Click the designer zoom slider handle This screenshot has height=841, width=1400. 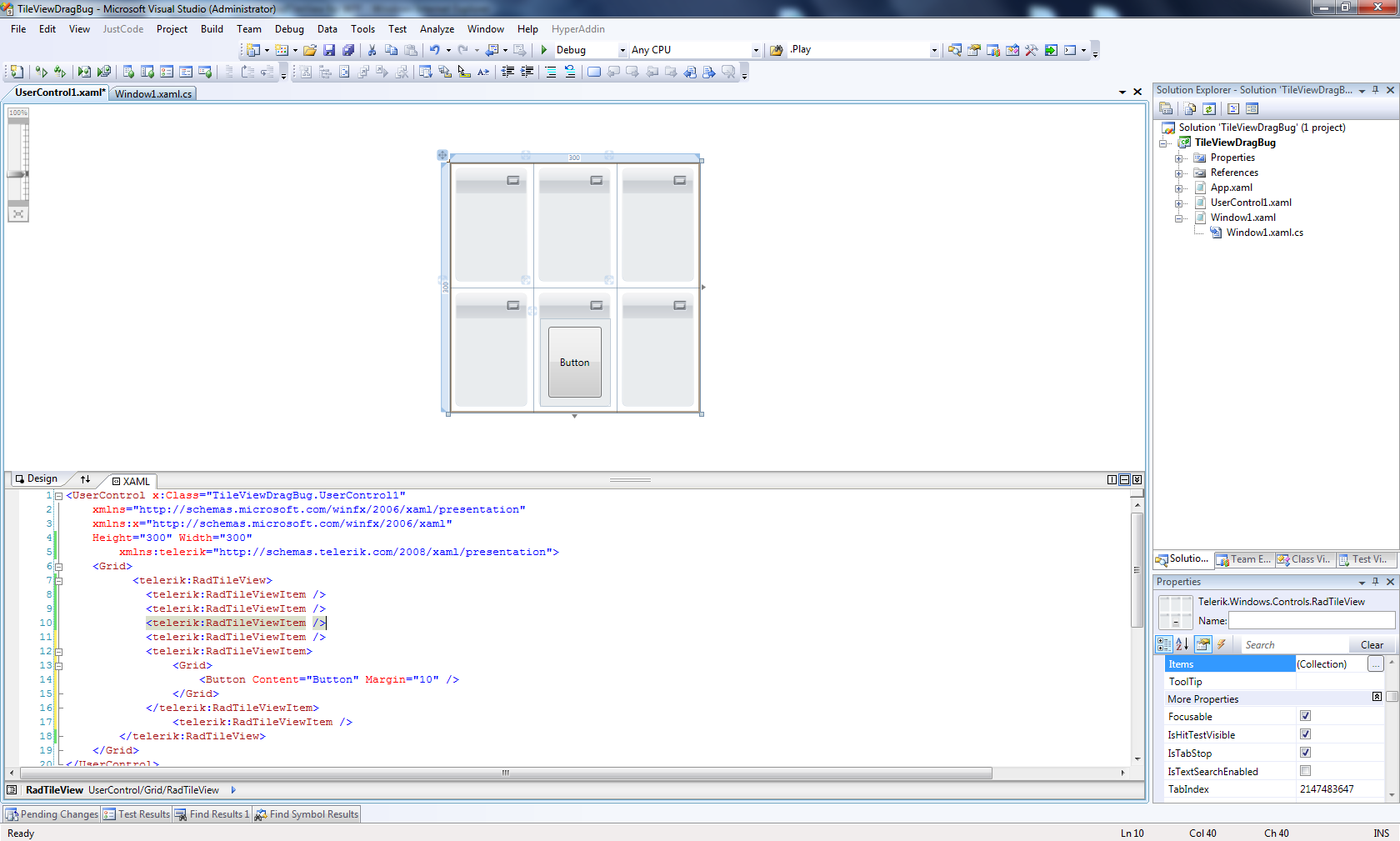click(17, 173)
